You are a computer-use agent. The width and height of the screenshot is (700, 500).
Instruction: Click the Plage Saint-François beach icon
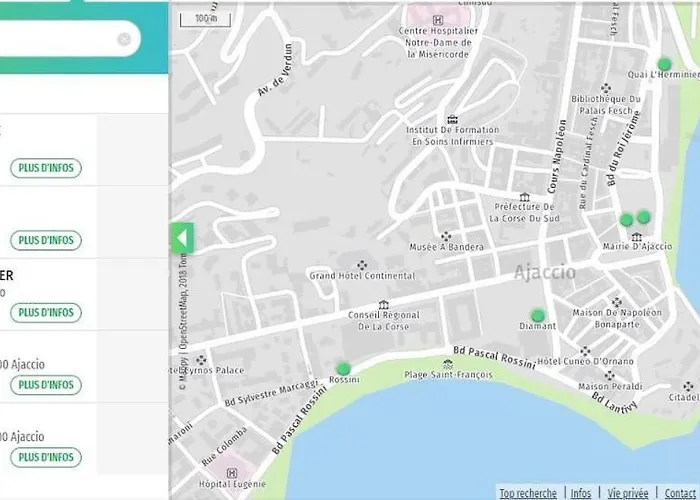447,363
